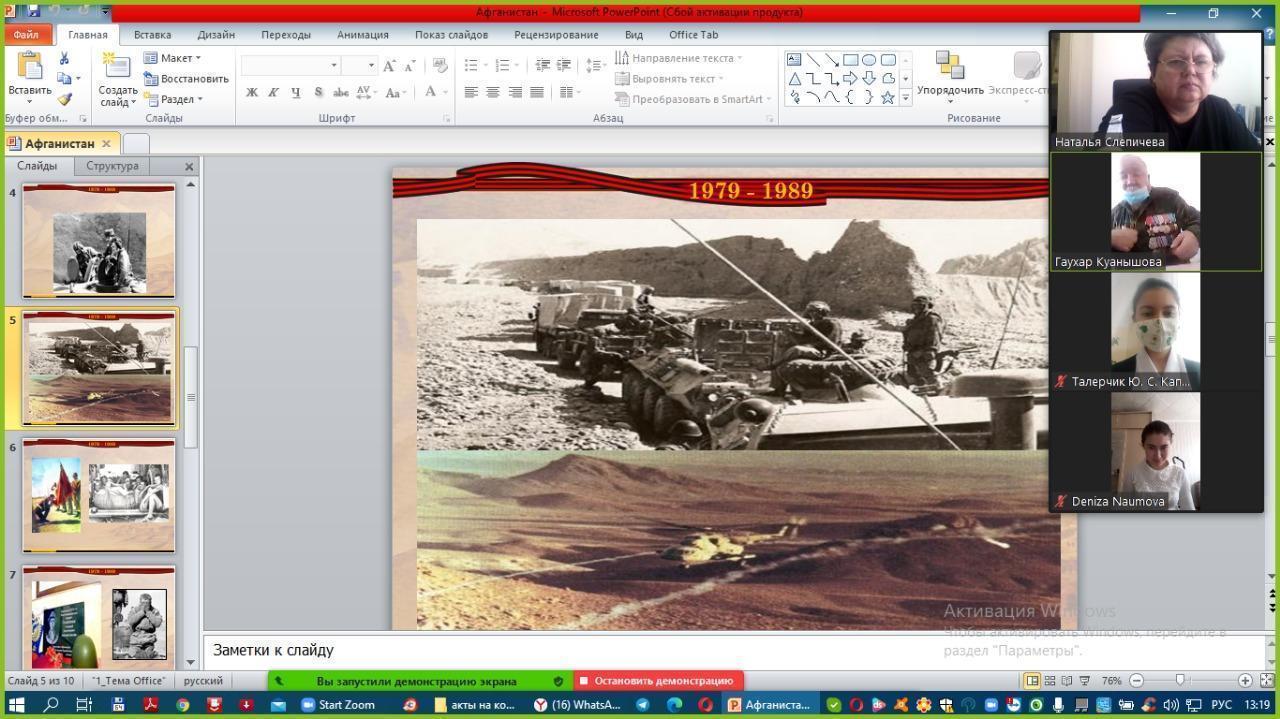The height and width of the screenshot is (719, 1280).
Task: Click the zoom slider handle
Action: [1180, 681]
